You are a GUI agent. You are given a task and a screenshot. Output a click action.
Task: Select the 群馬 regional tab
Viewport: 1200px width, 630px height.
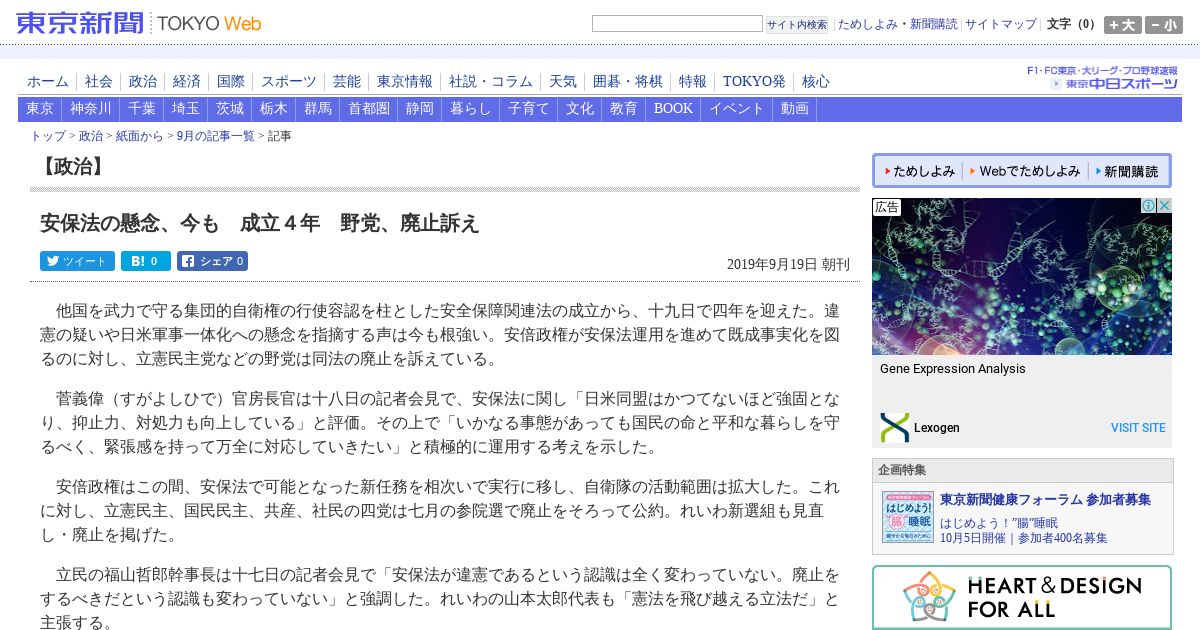click(318, 109)
